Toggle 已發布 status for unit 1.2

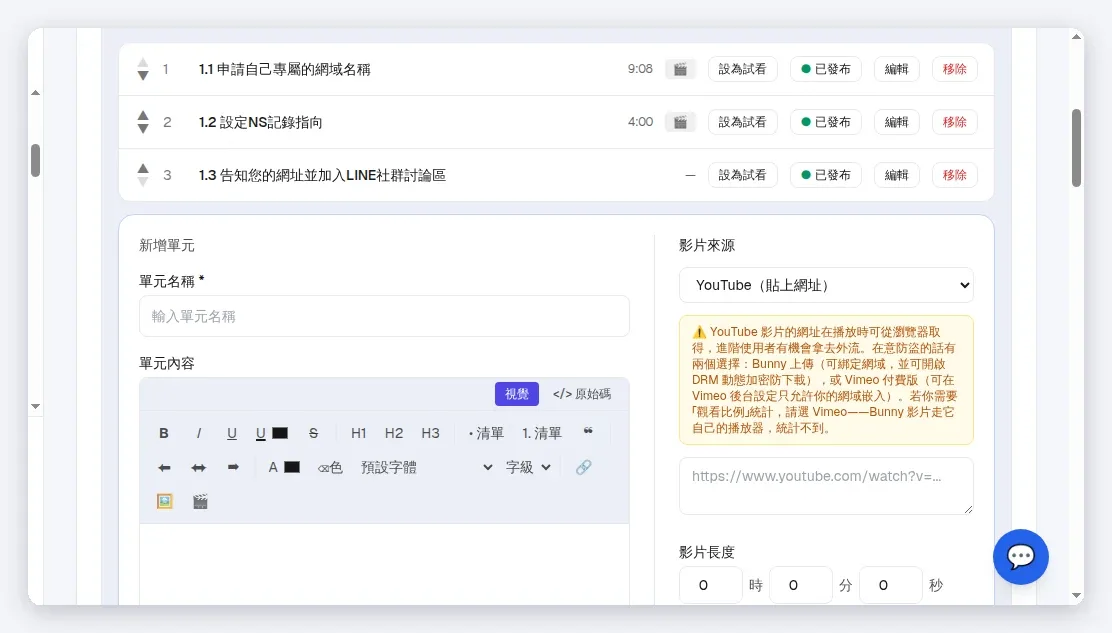[x=825, y=122]
